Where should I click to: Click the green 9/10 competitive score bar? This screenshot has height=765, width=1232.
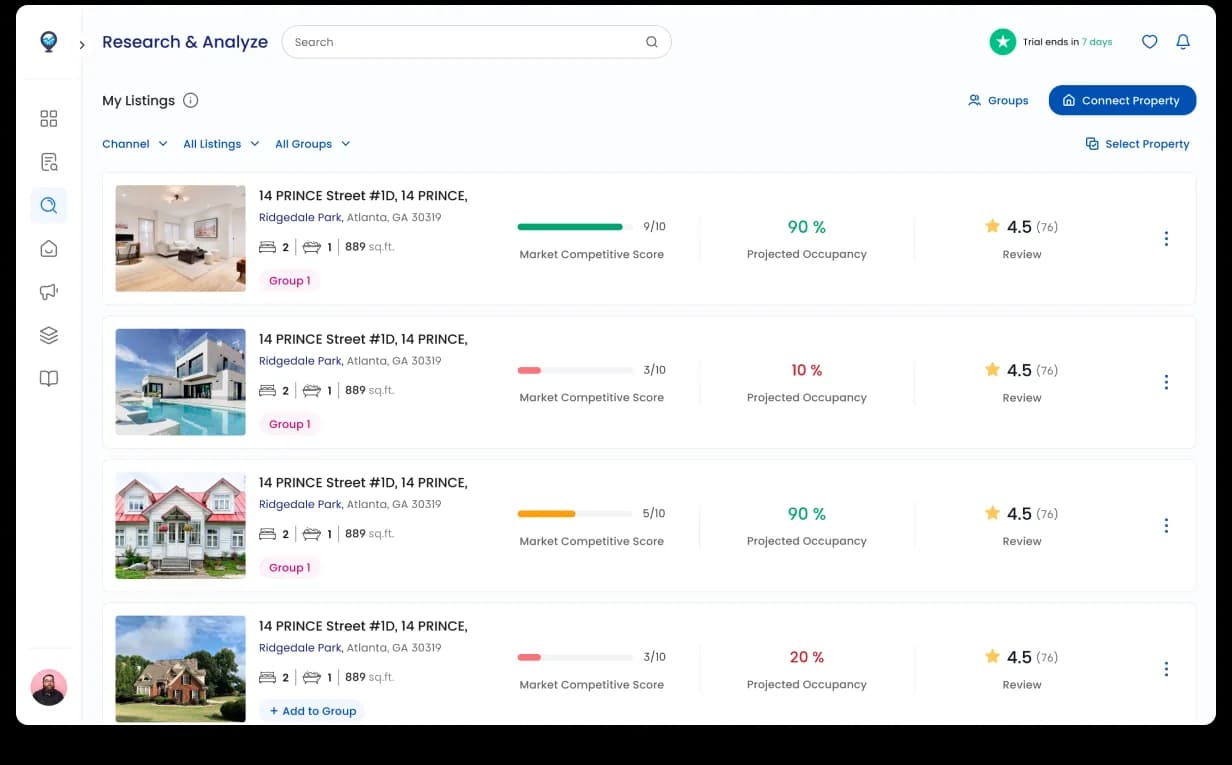(575, 227)
